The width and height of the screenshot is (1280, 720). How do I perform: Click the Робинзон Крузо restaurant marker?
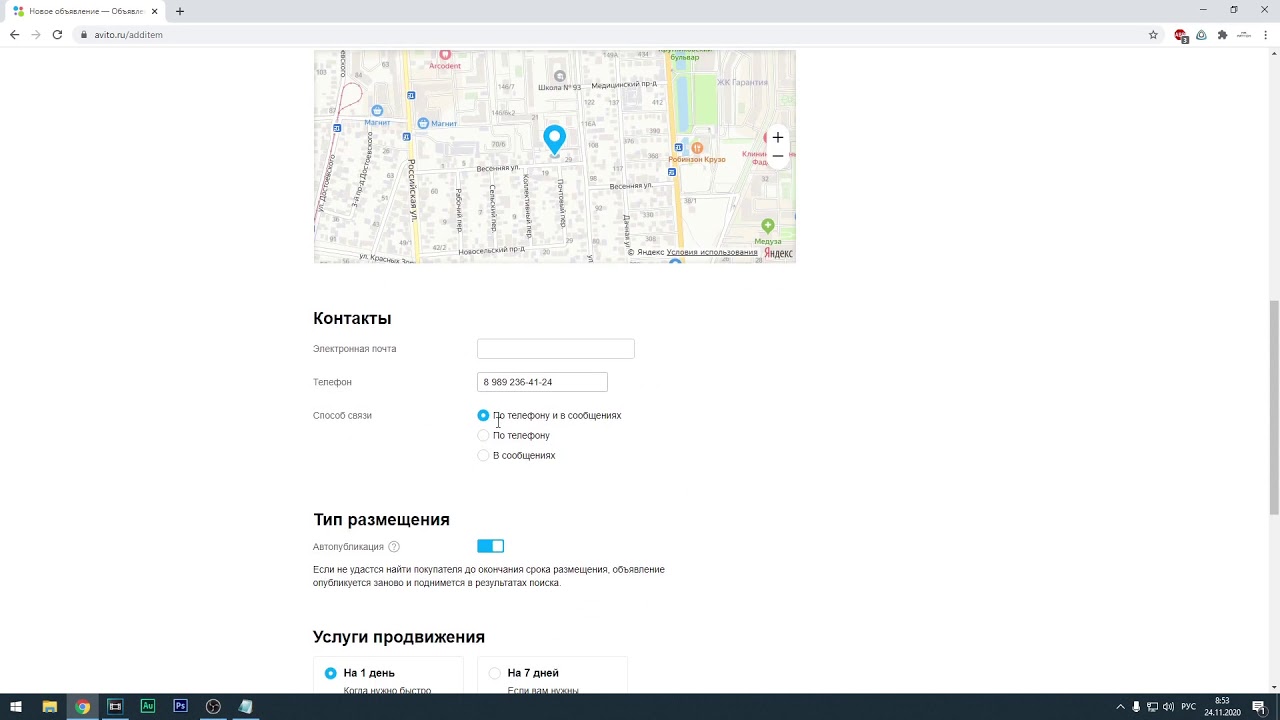point(697,148)
